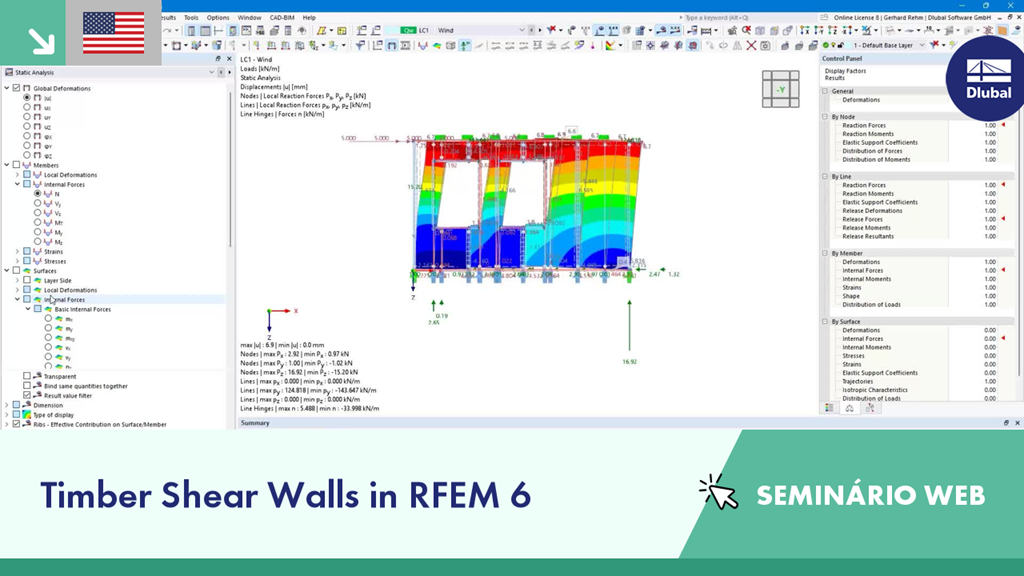This screenshot has height=576, width=1024.
Task: Click the yellow parallelogram surface icon
Action: click(x=321, y=31)
